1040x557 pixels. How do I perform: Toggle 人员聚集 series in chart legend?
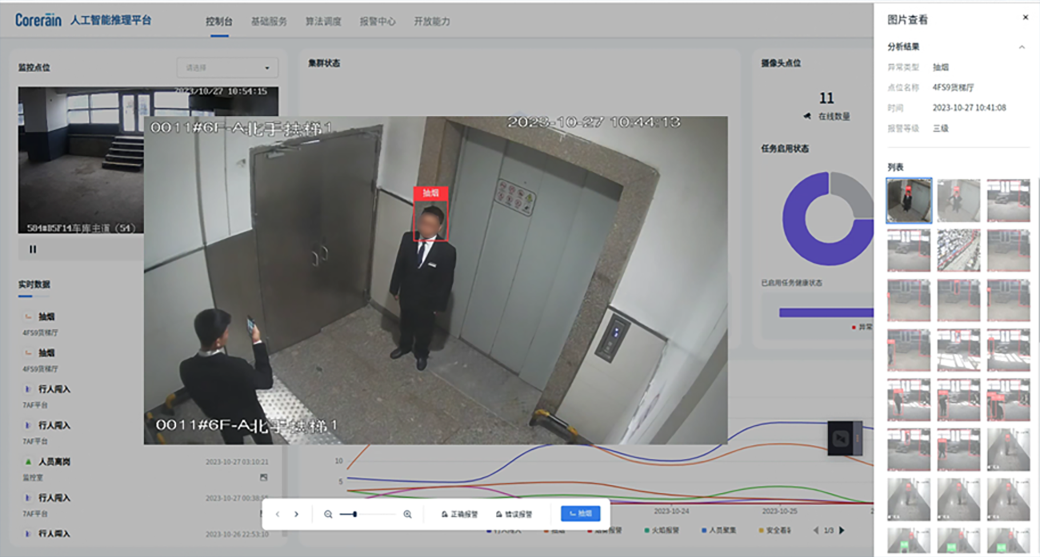pos(719,530)
